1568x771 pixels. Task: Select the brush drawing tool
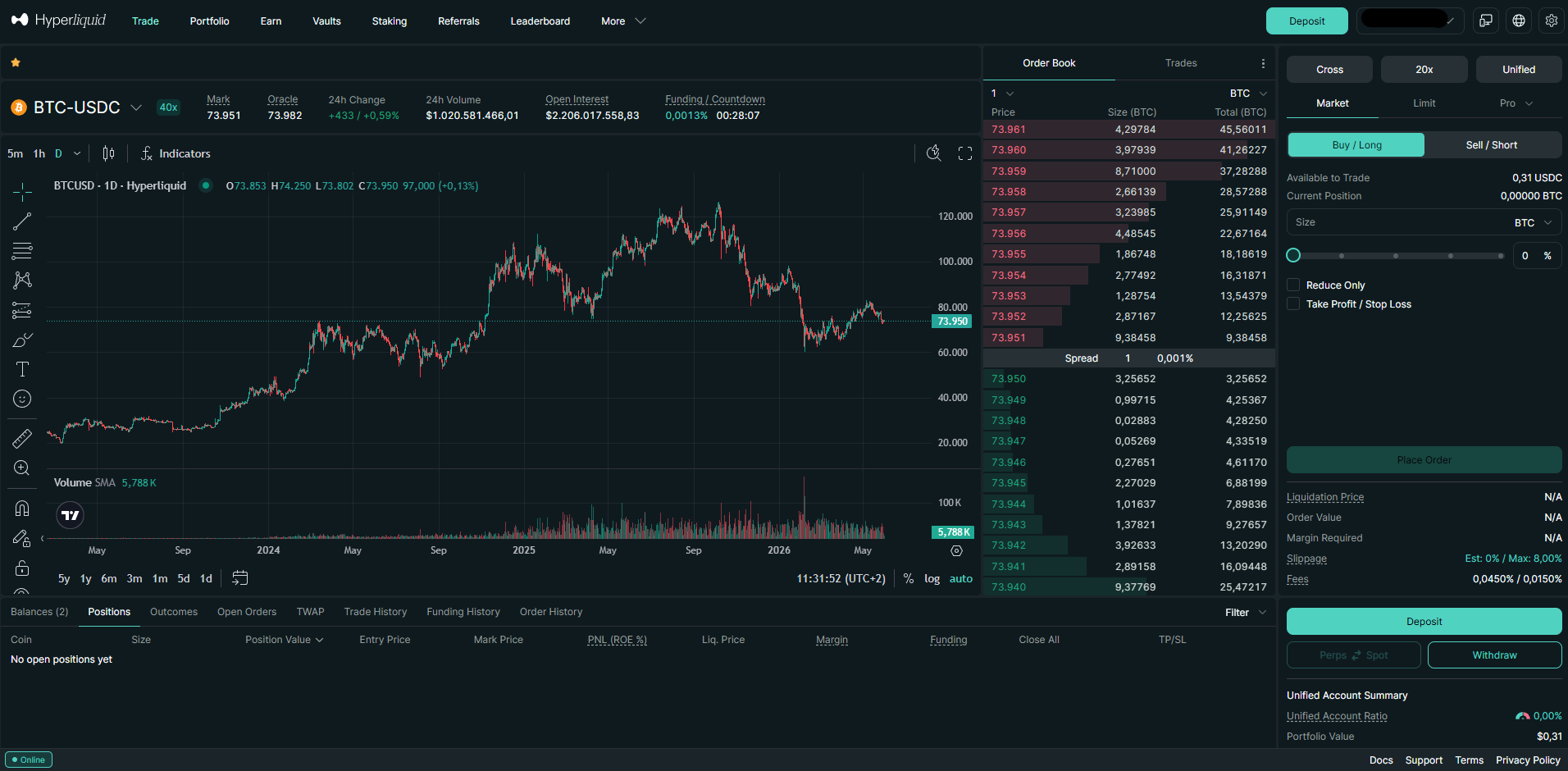22,340
